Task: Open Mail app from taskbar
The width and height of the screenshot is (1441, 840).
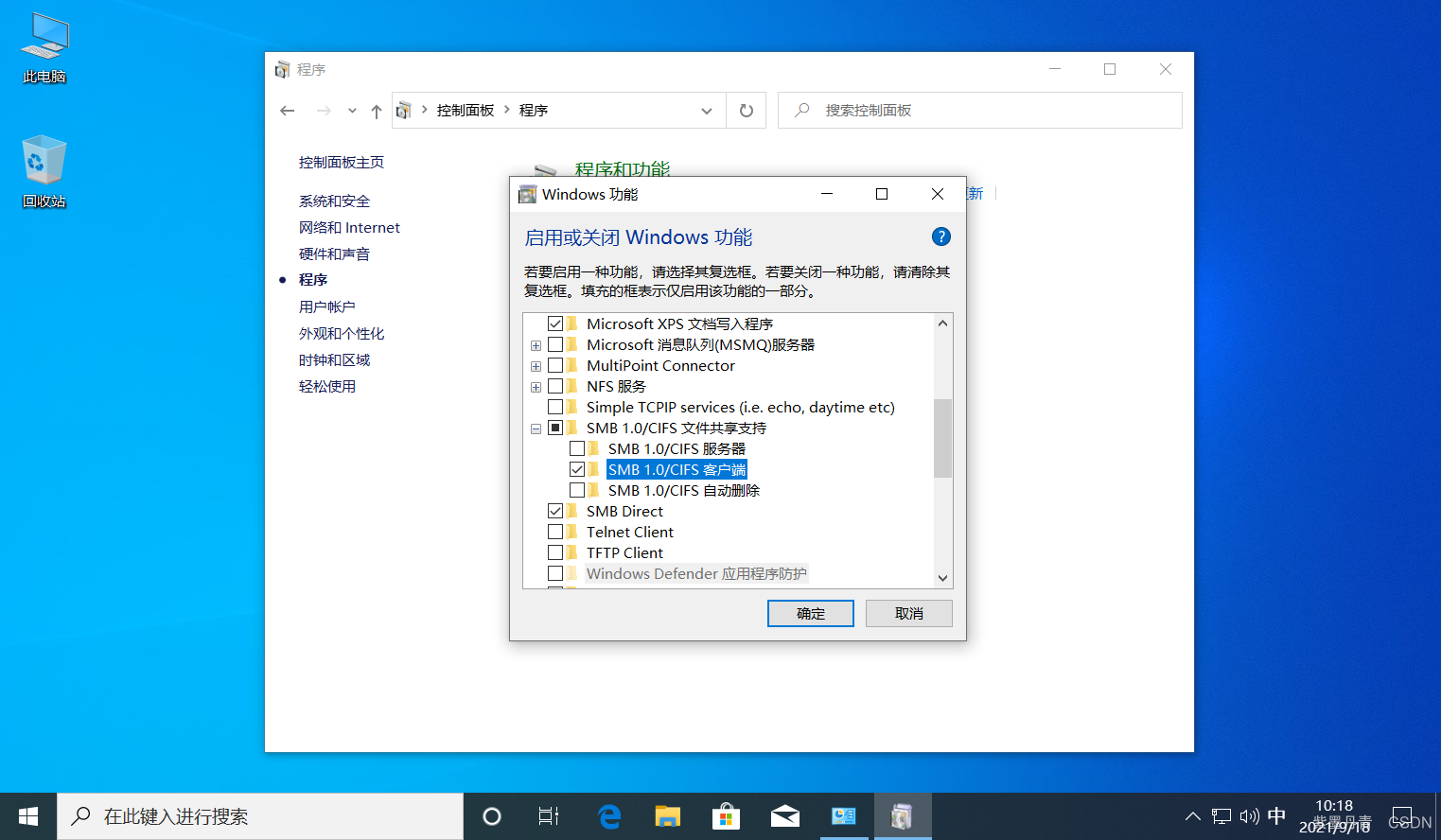Action: point(784,816)
